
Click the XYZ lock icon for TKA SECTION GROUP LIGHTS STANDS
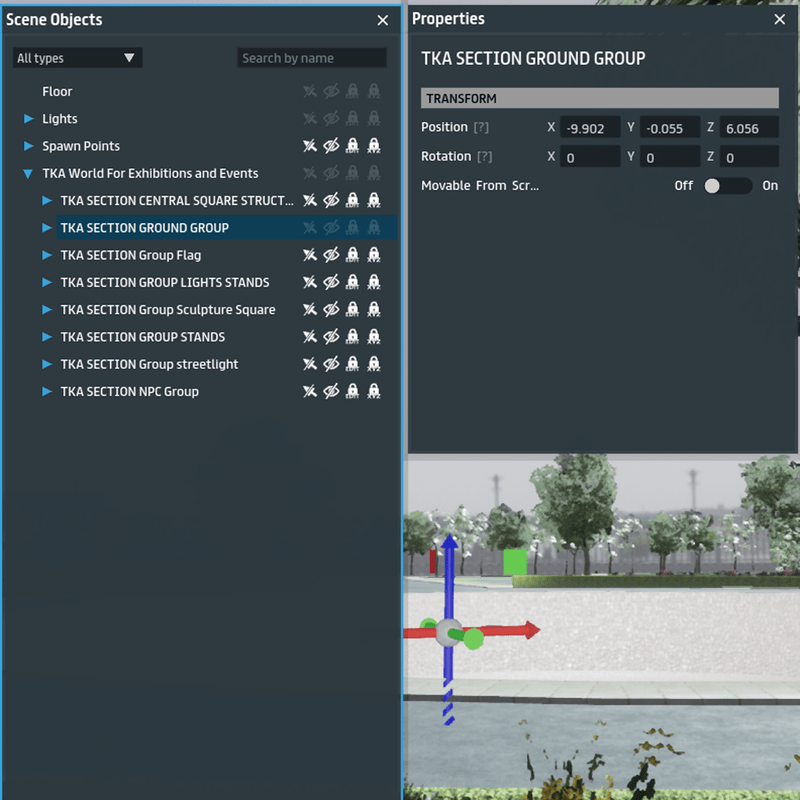pyautogui.click(x=374, y=282)
